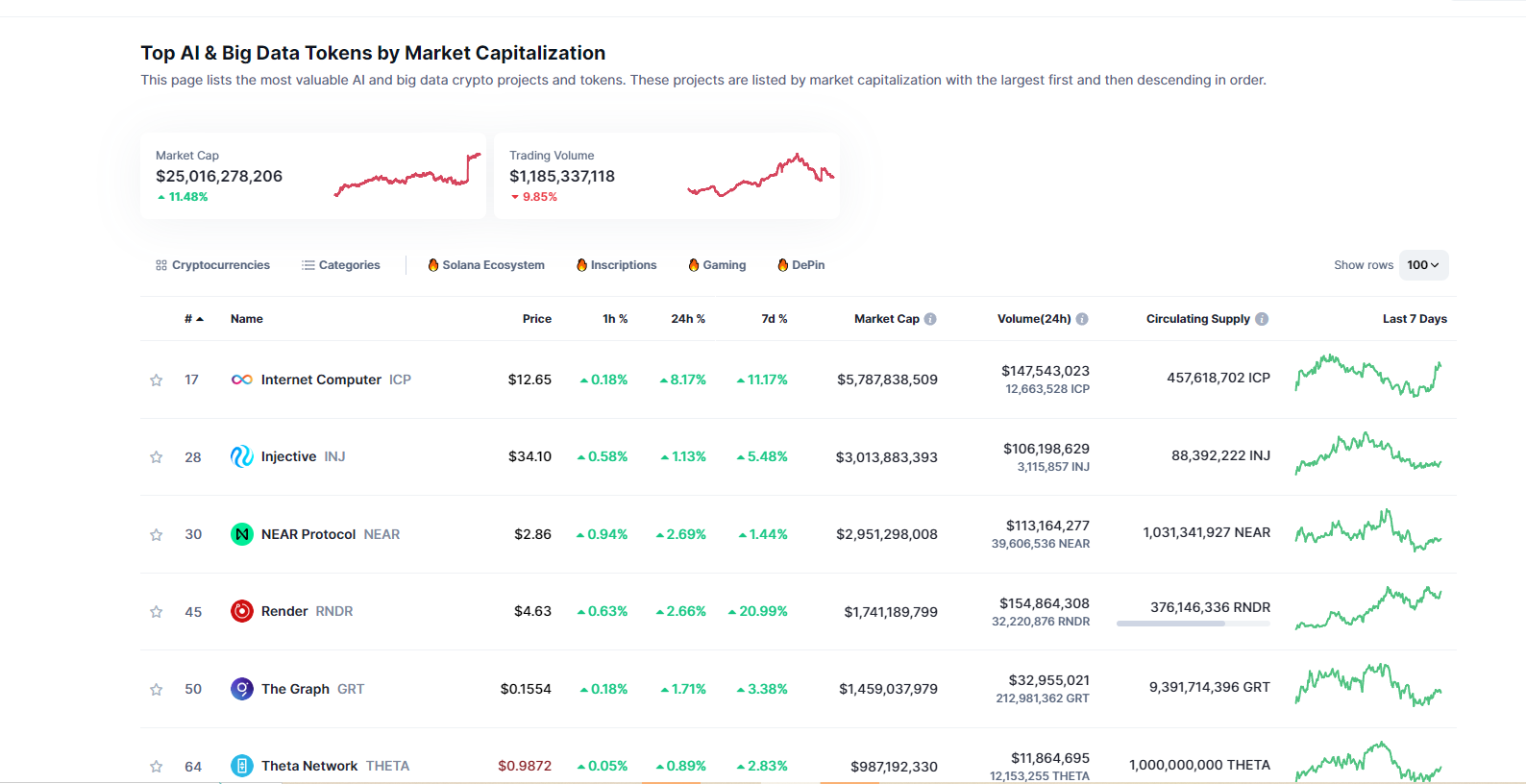
Task: Sort by 1h % column
Action: 615,319
